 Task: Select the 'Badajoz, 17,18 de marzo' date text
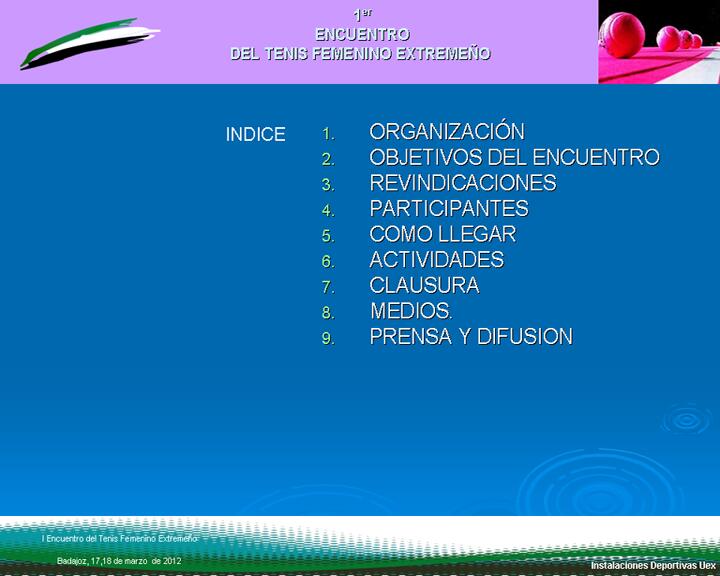119,561
